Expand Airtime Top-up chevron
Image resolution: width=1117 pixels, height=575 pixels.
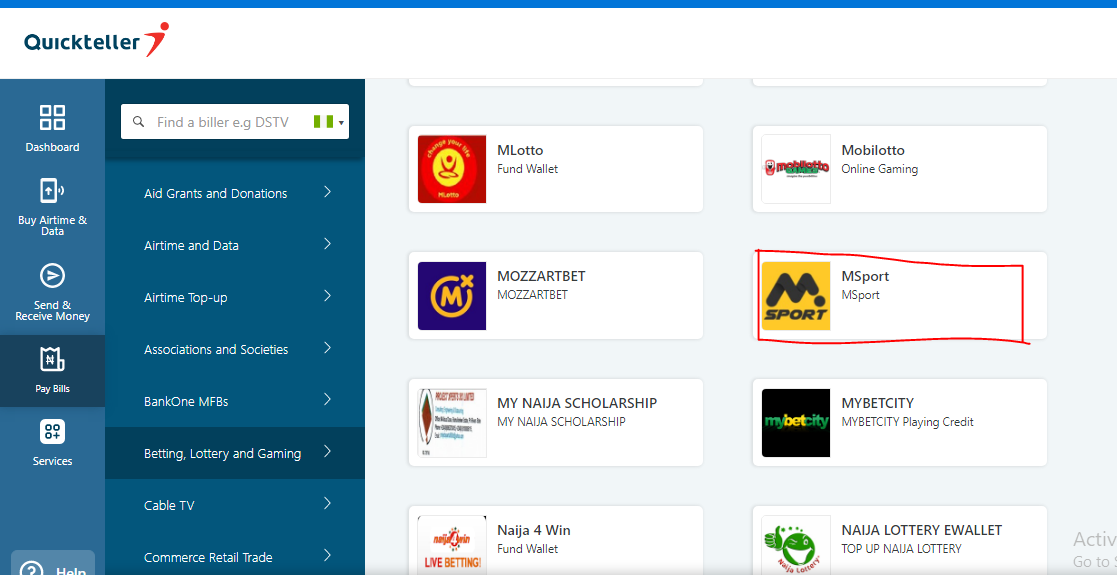pyautogui.click(x=328, y=296)
